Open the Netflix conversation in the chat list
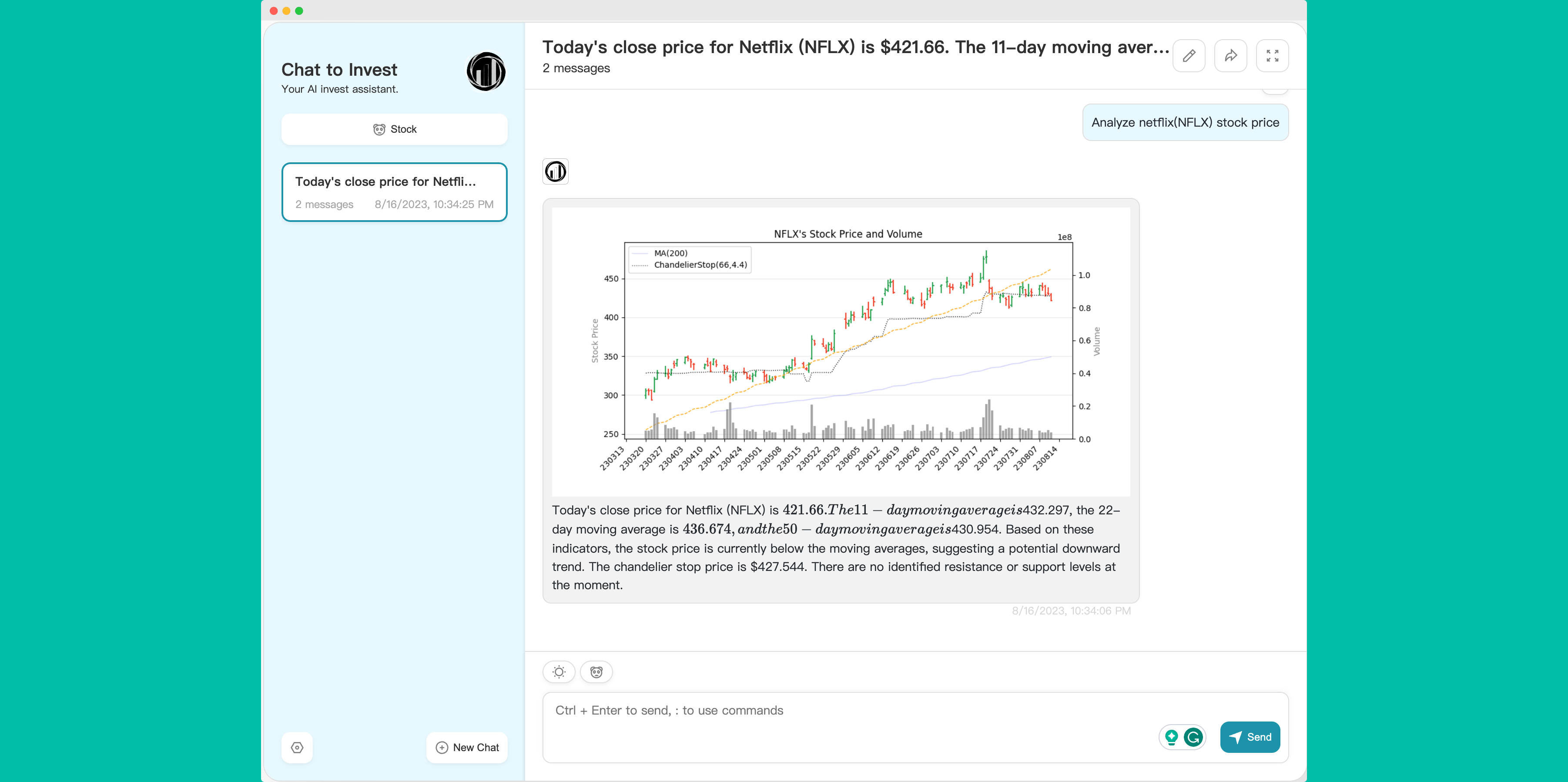1568x782 pixels. click(x=395, y=192)
